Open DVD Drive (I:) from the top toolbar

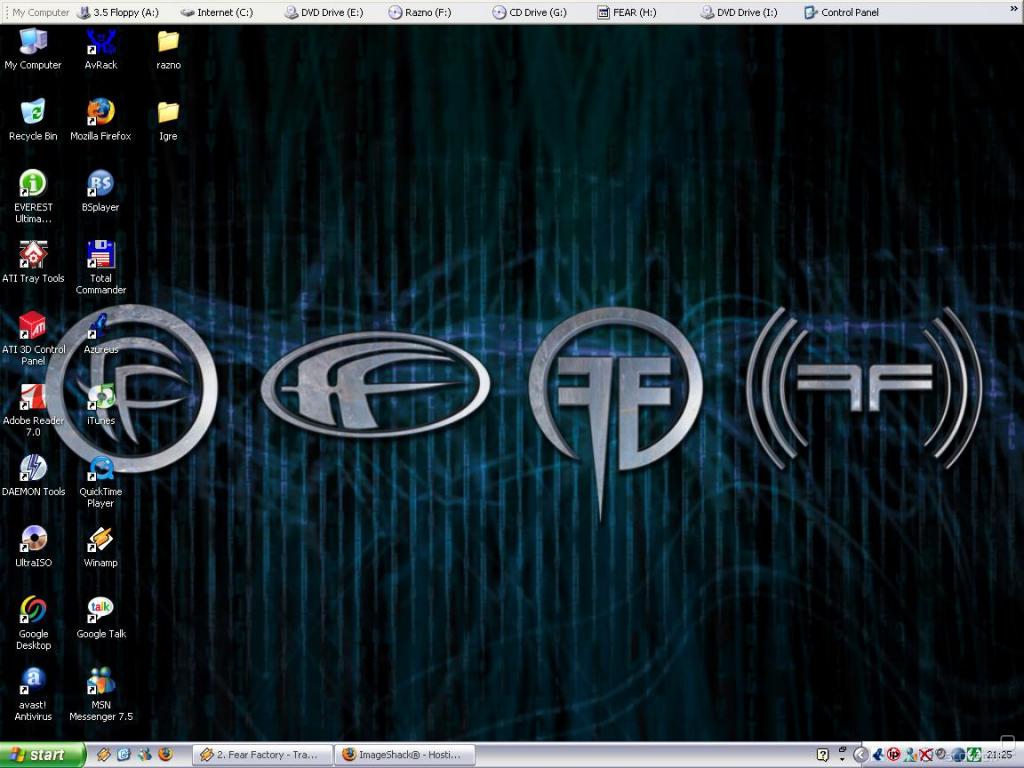point(739,12)
